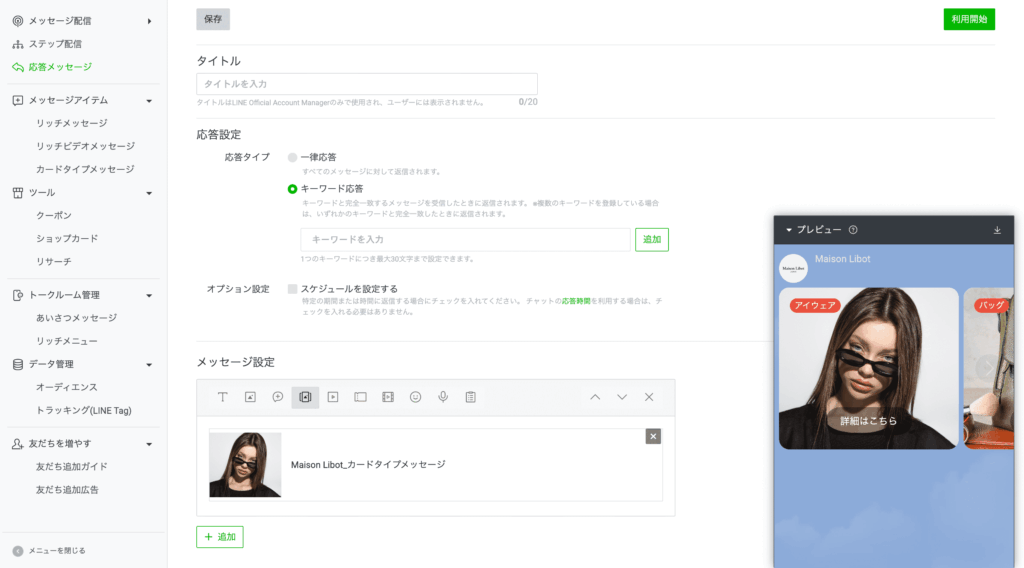This screenshot has height=568, width=1024.
Task: Select the microphone voice message icon
Action: tap(443, 397)
